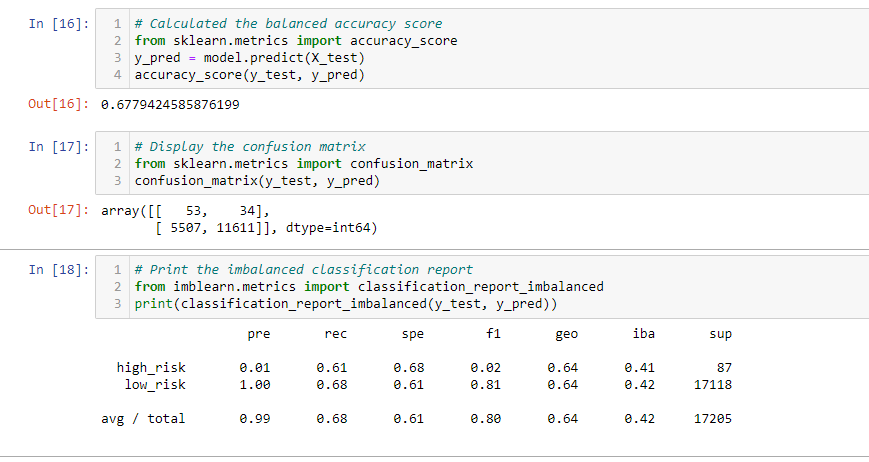The width and height of the screenshot is (869, 462).
Task: Click the print(classification_report_imbalanced) line
Action: (346, 304)
